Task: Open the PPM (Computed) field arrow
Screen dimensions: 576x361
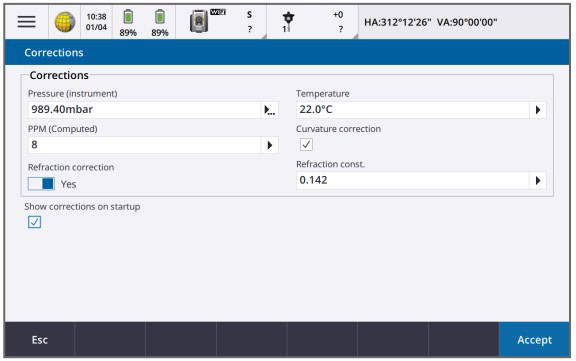Action: (270, 145)
